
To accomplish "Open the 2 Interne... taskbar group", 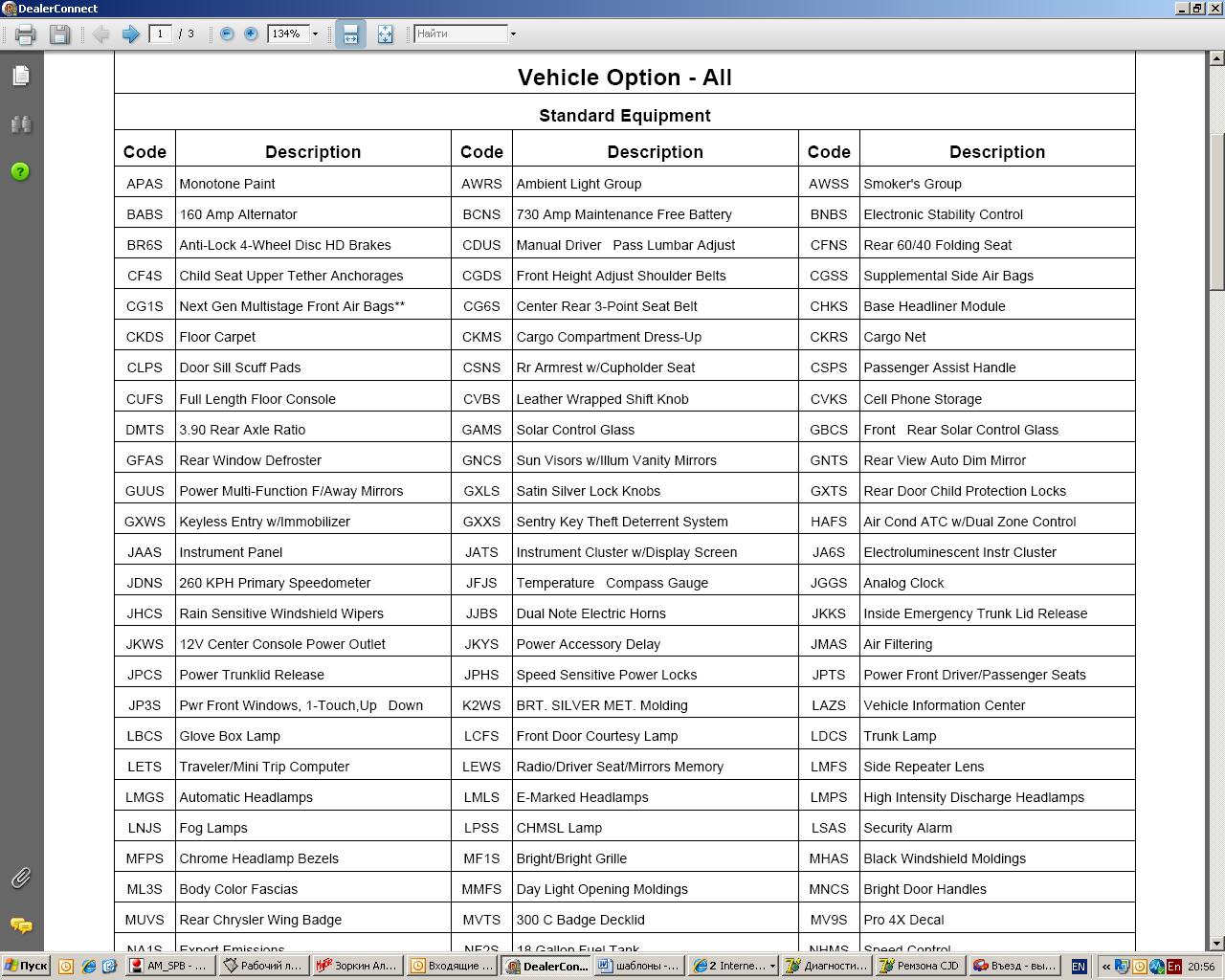I will coord(732,966).
